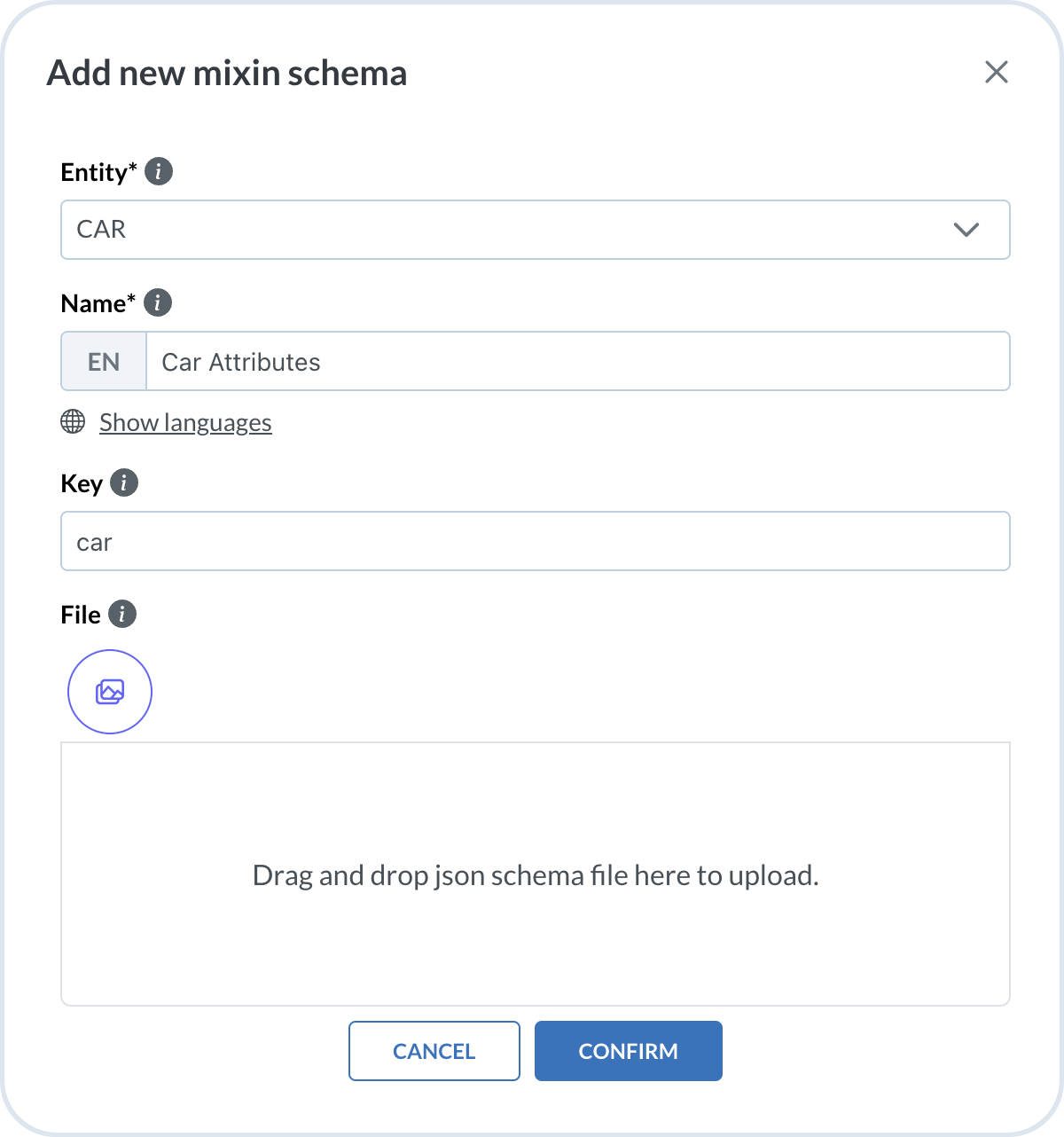Click the File section label

[x=81, y=615]
